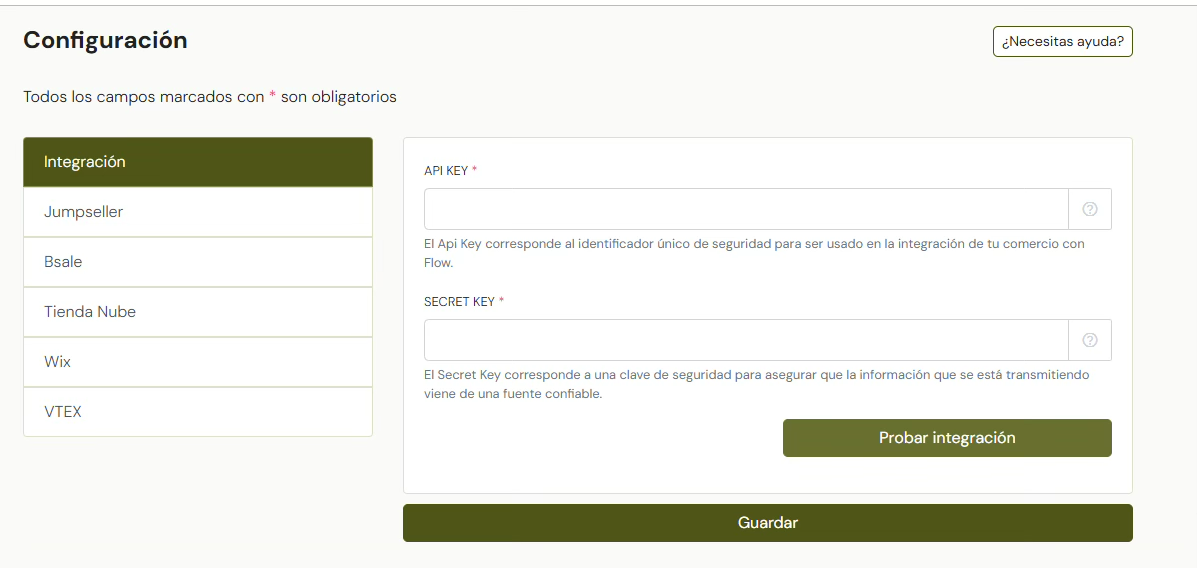
Task: Click the red asterisk beside SECRET KEY
Action: point(501,301)
